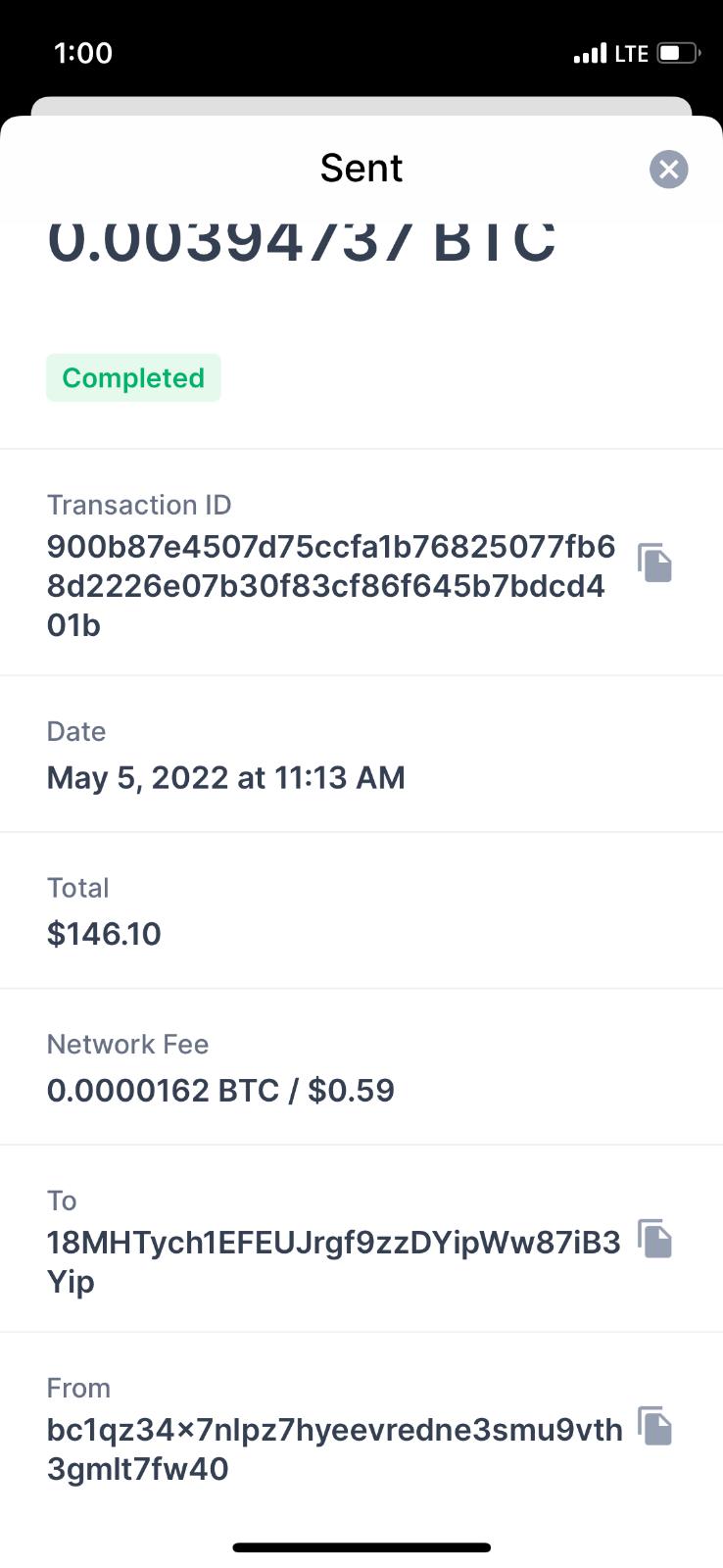
Task: Tap the Sent sheet title
Action: (361, 169)
